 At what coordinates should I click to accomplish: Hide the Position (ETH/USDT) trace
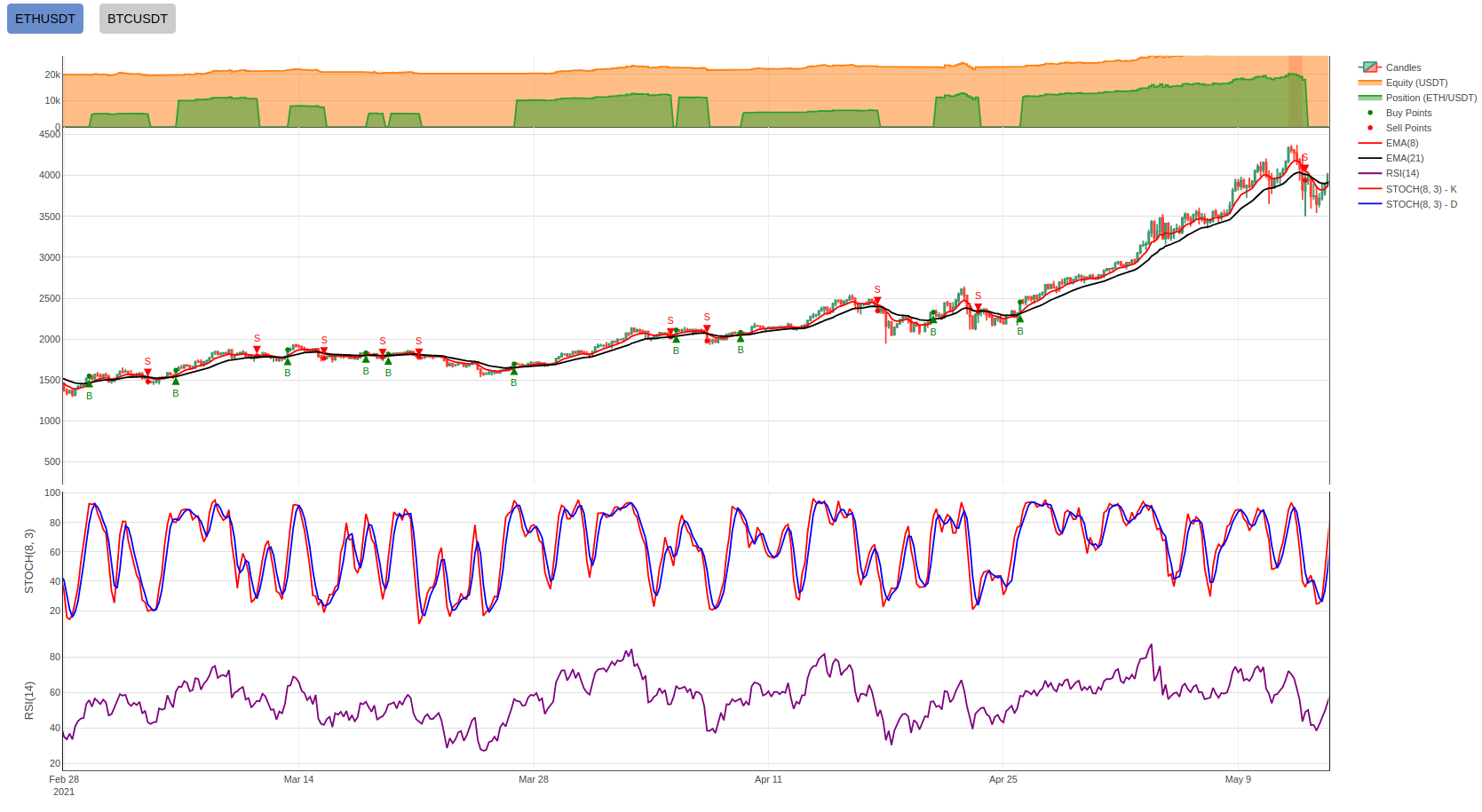pos(1430,98)
